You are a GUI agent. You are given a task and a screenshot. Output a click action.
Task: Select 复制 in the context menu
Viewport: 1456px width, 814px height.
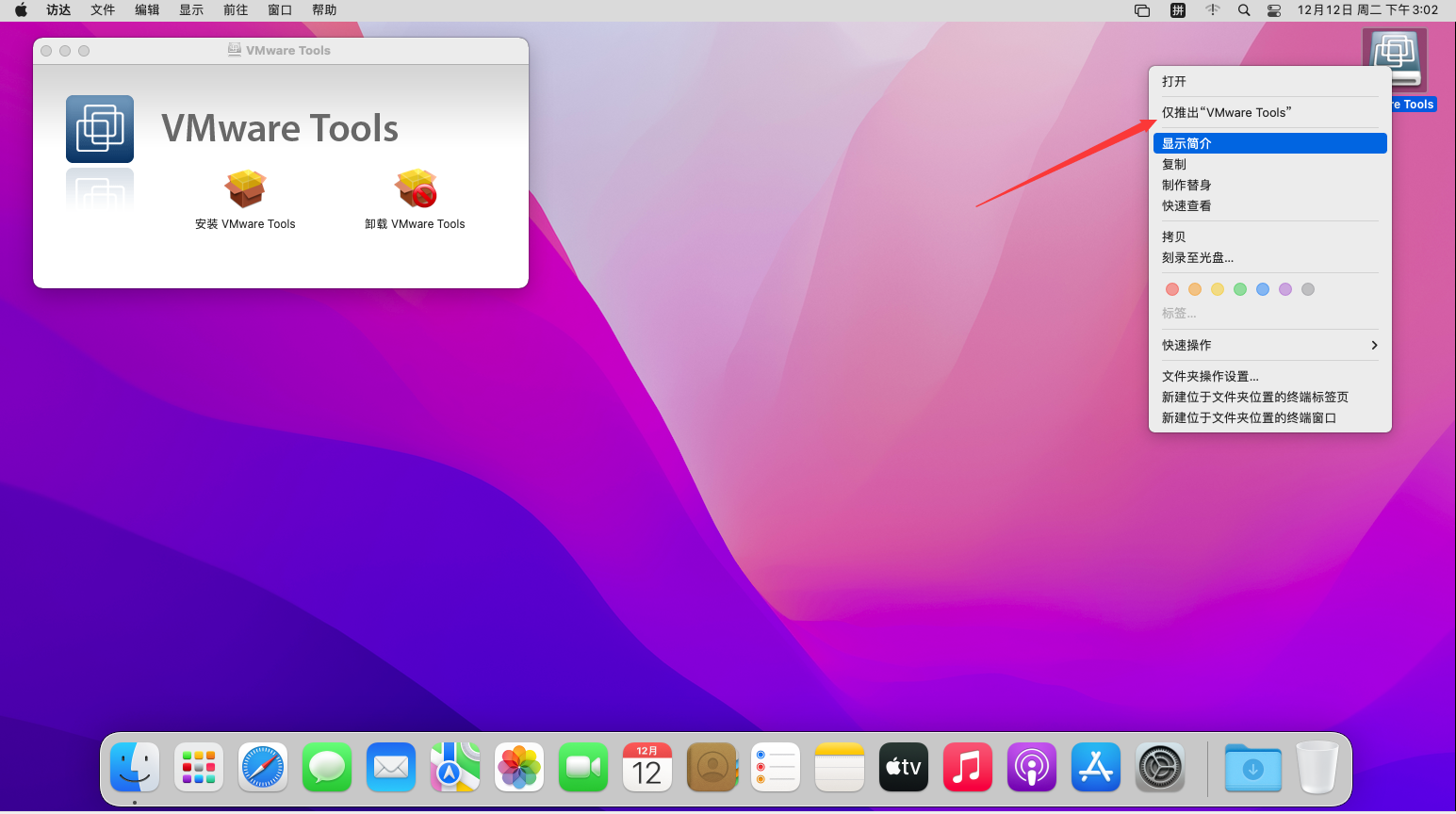click(1270, 165)
